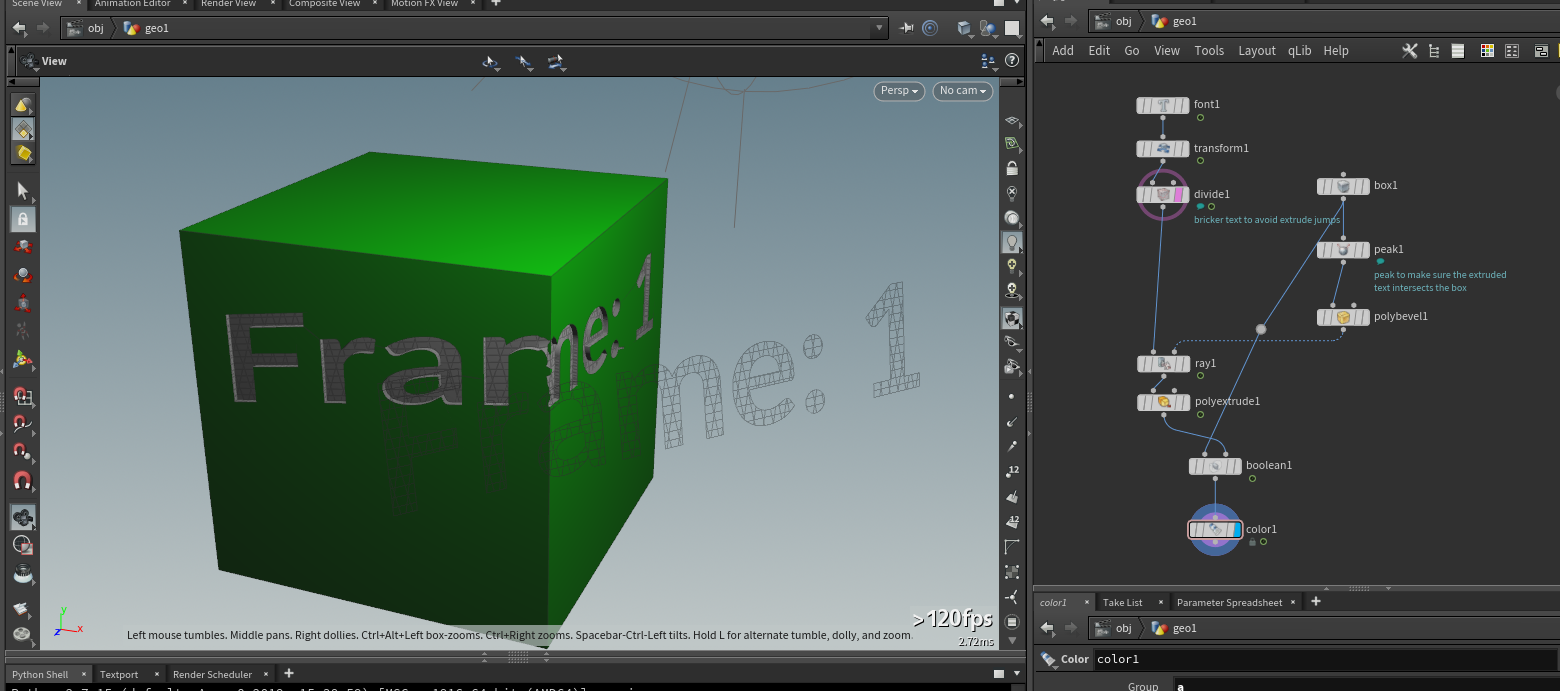Click the tree-view layout icon near Help menu

[x=1434, y=50]
